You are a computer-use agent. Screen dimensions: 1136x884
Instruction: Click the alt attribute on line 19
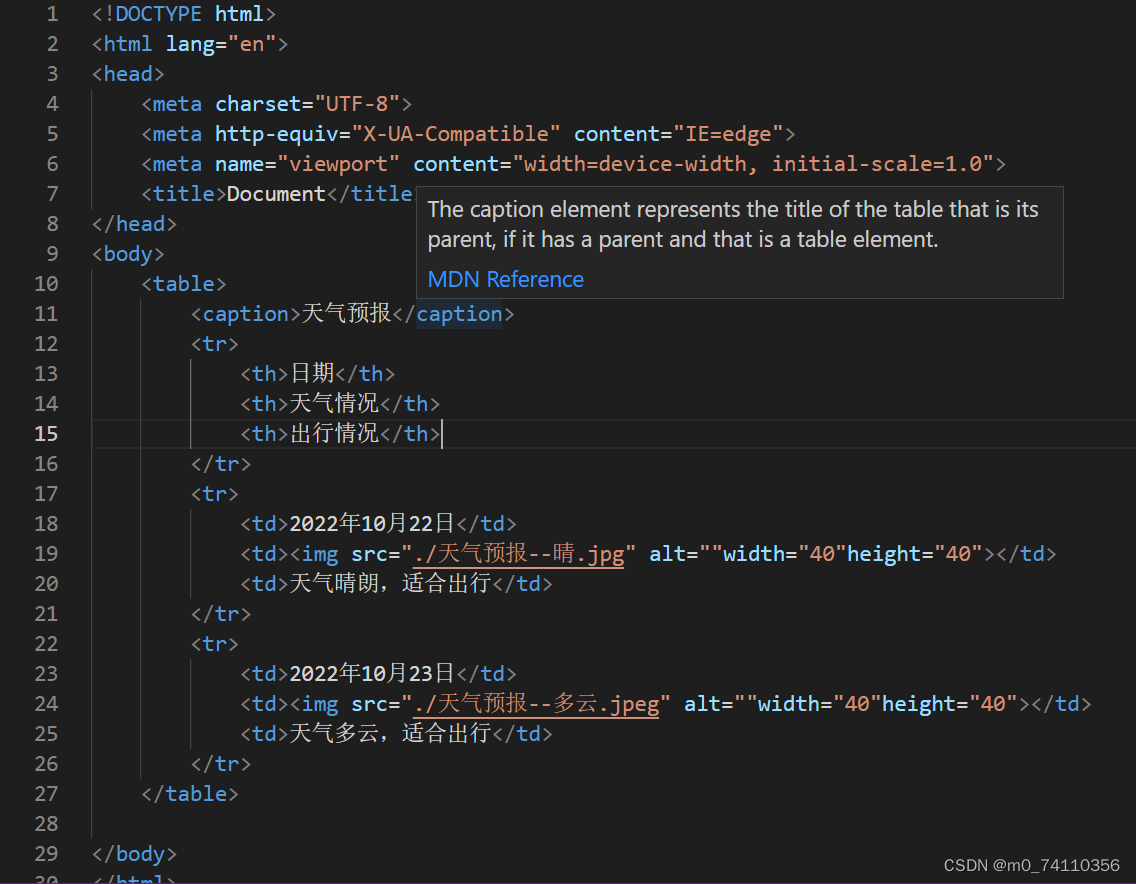685,554
